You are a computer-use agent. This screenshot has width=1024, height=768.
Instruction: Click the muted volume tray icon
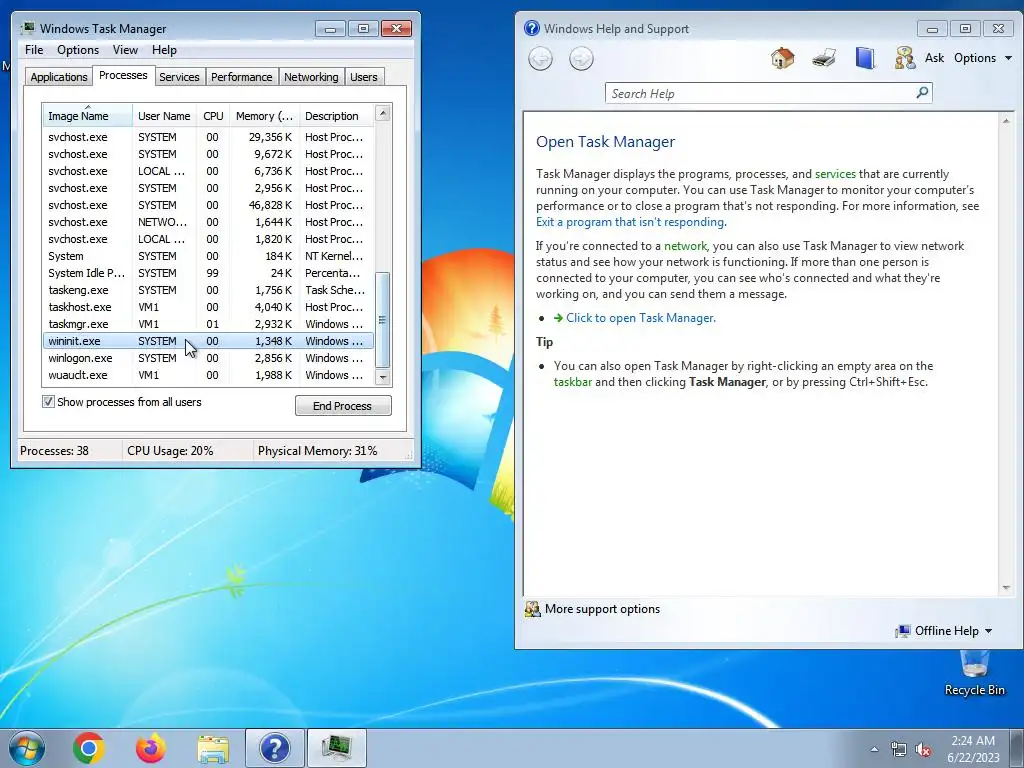coord(923,750)
